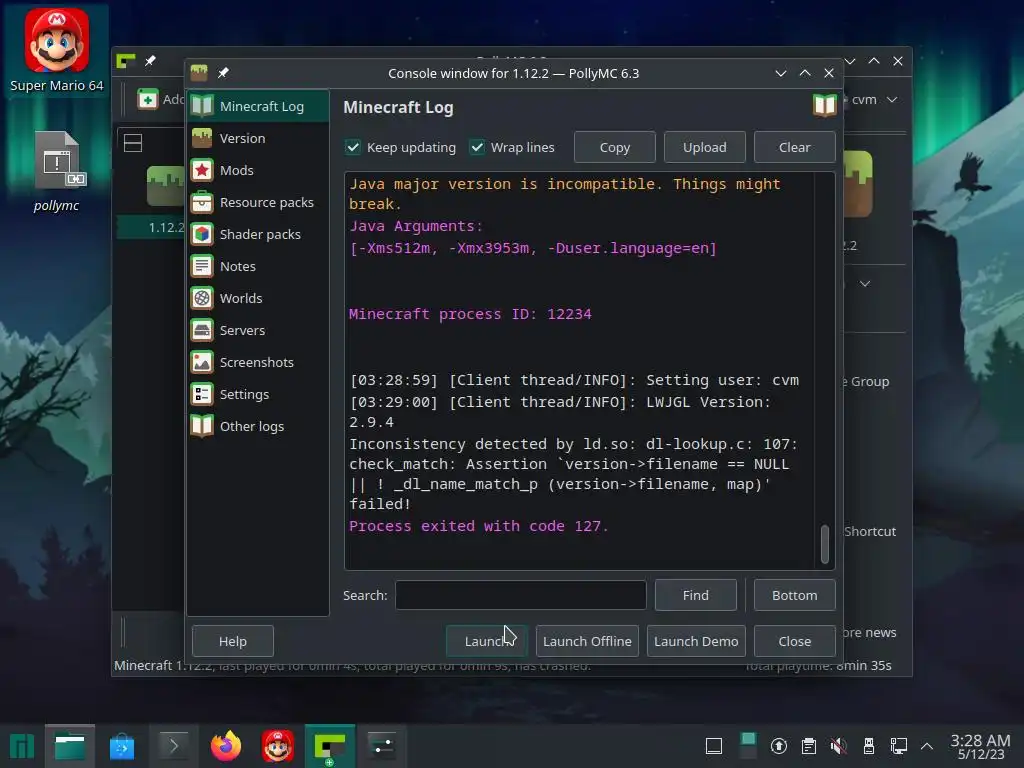The image size is (1024, 768).
Task: Open the pollymc desktop file icon
Action: [x=57, y=171]
